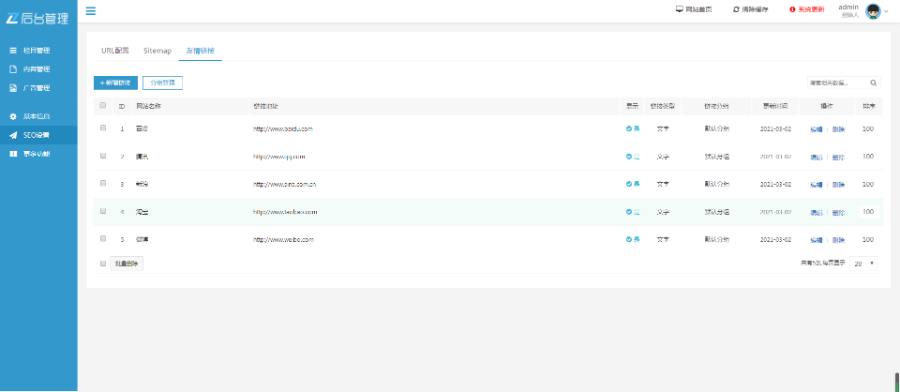900x392 pixels.
Task: Click the sort value 100 in the weibo row
Action: click(868, 239)
